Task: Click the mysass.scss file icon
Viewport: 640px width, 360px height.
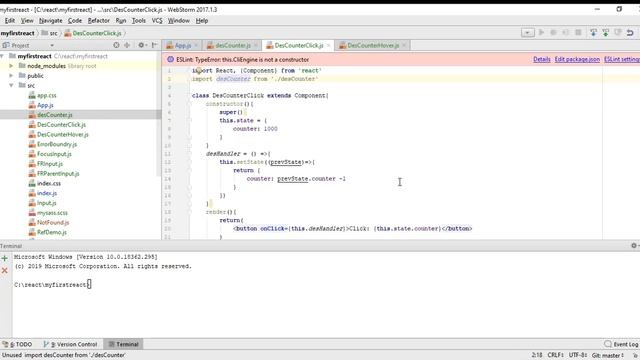Action: [32, 213]
